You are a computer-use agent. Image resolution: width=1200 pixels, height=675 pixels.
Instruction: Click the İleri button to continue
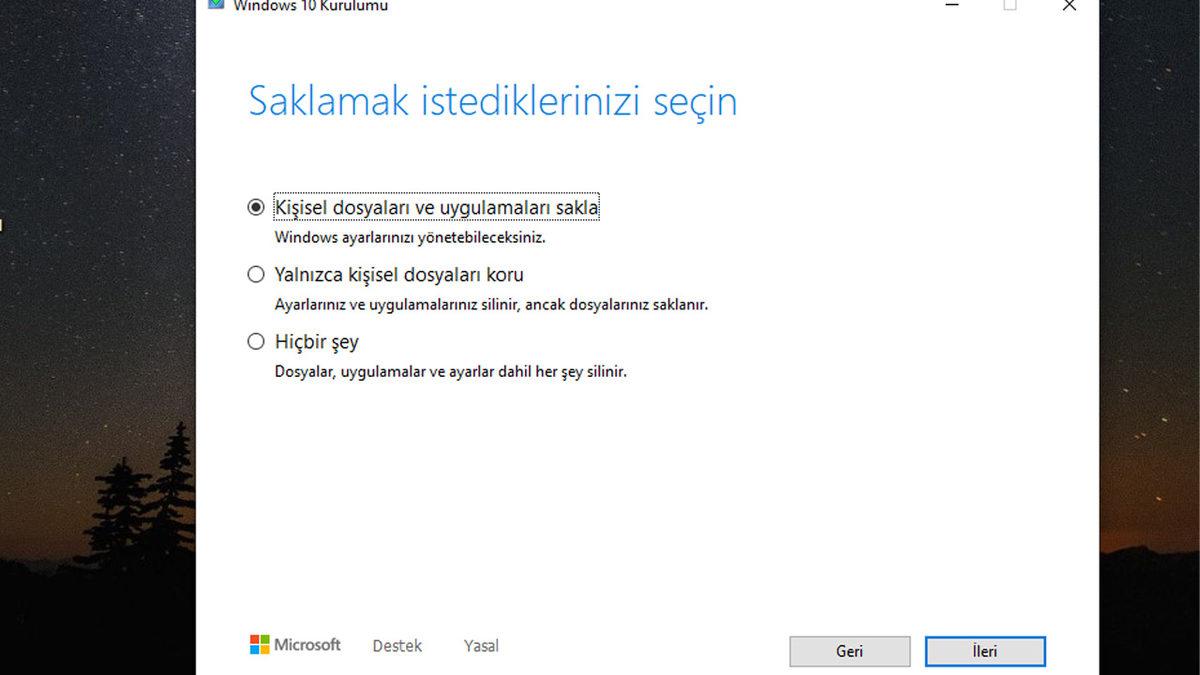click(x=985, y=651)
